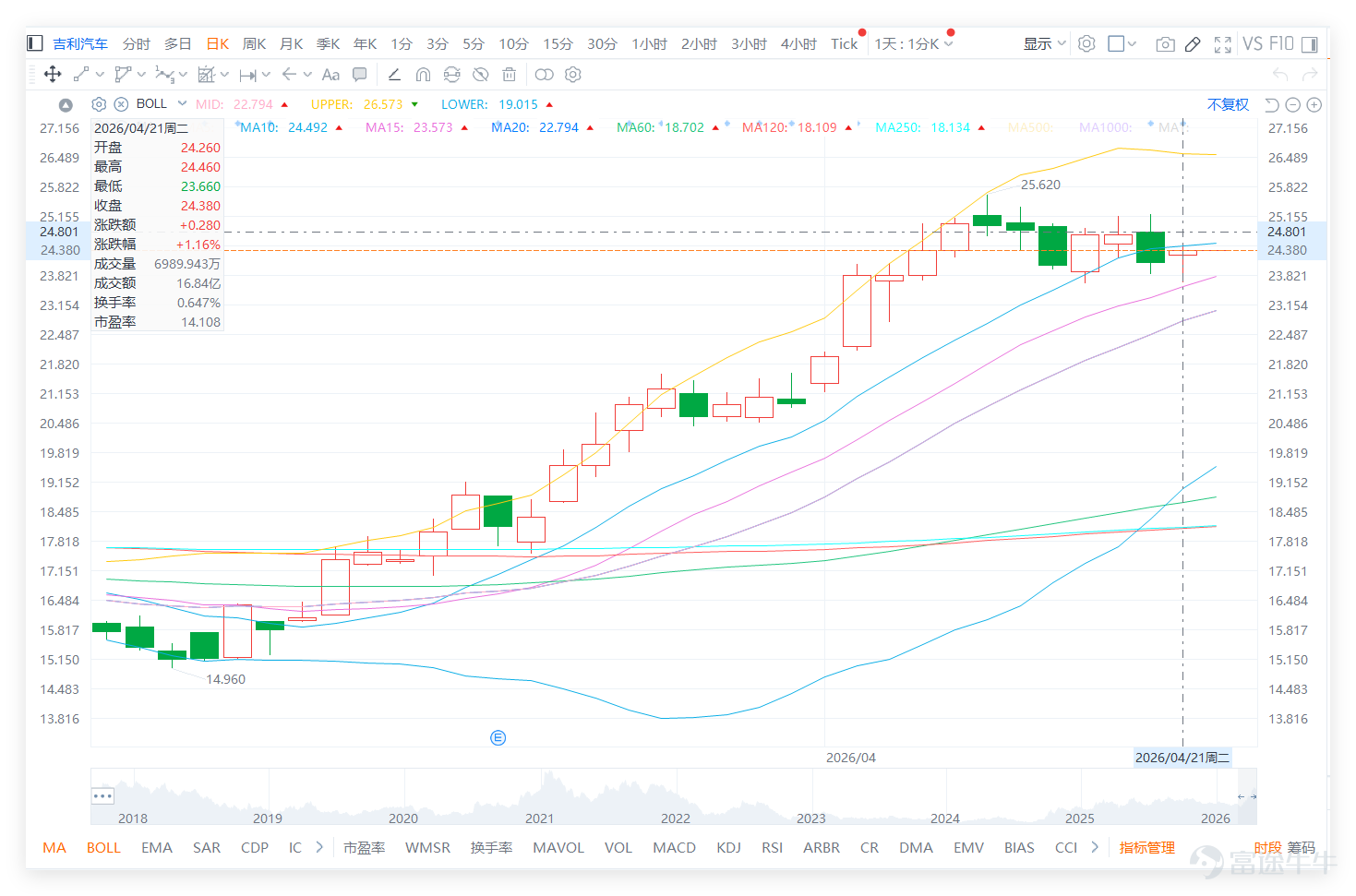Select the speech bubble comment tool

point(360,75)
